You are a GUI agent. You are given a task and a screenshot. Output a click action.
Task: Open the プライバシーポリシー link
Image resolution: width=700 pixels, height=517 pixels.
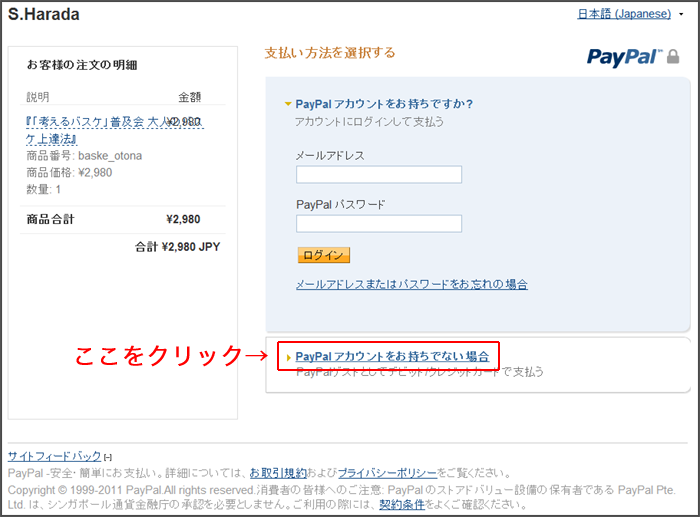click(x=387, y=473)
